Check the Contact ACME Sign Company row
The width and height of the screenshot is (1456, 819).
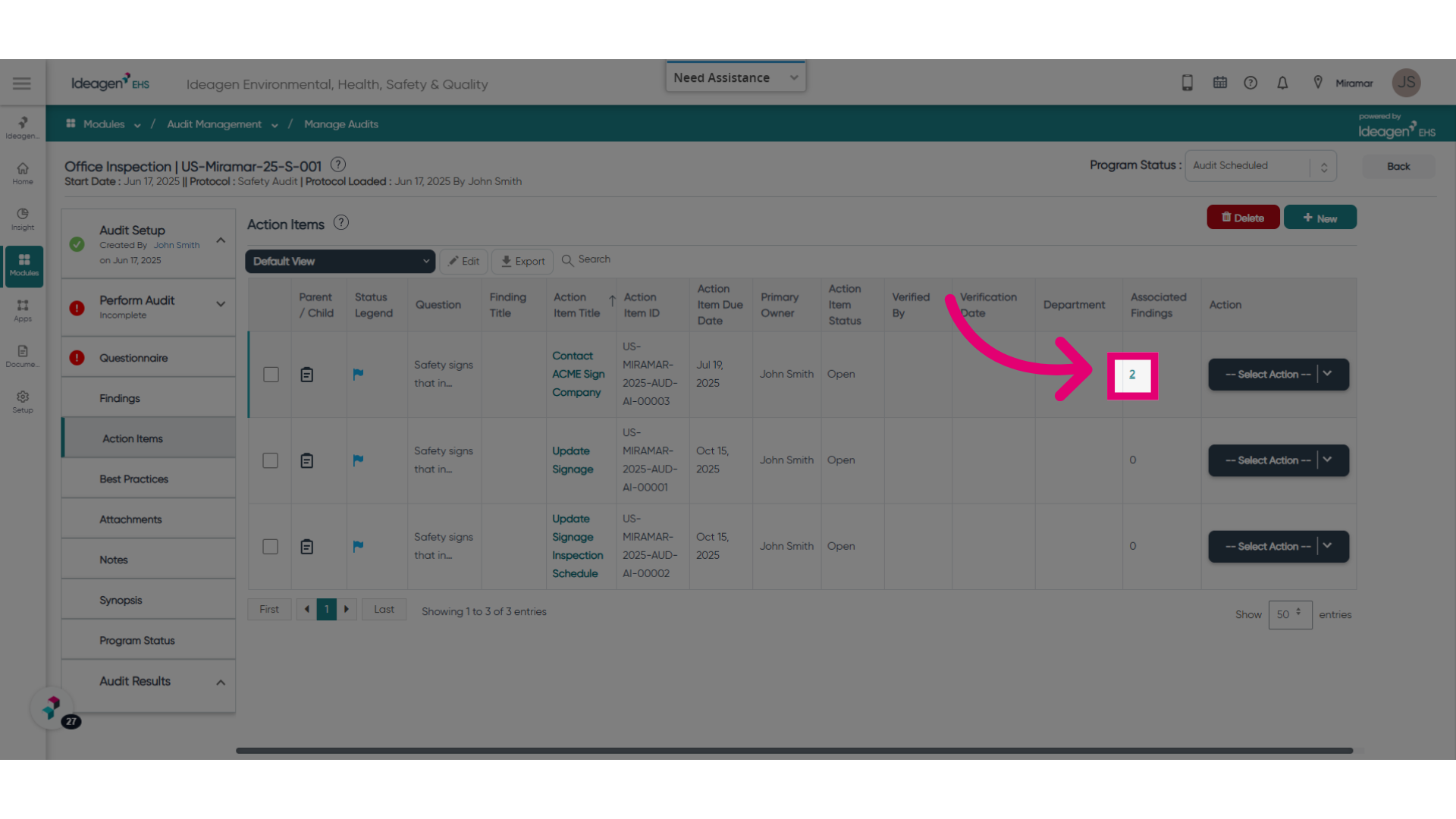click(271, 375)
